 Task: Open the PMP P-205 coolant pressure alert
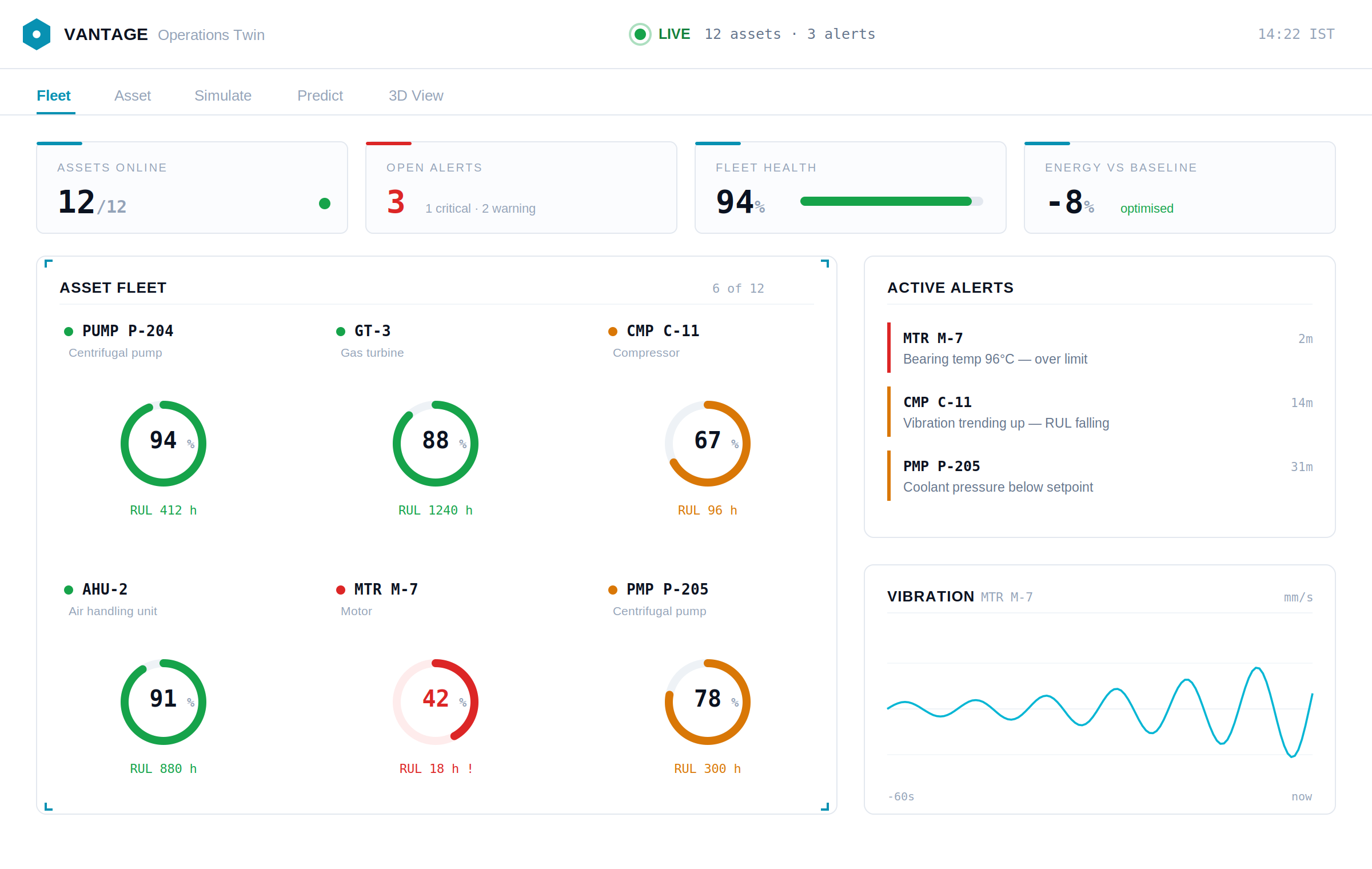[1100, 476]
